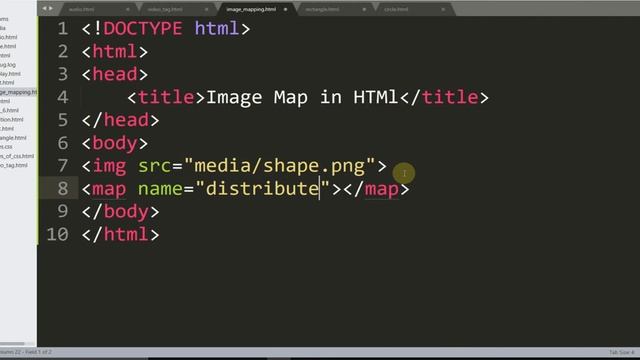640x360 pixels.
Task: Close the rectangle.html tab
Action: click(364, 9)
